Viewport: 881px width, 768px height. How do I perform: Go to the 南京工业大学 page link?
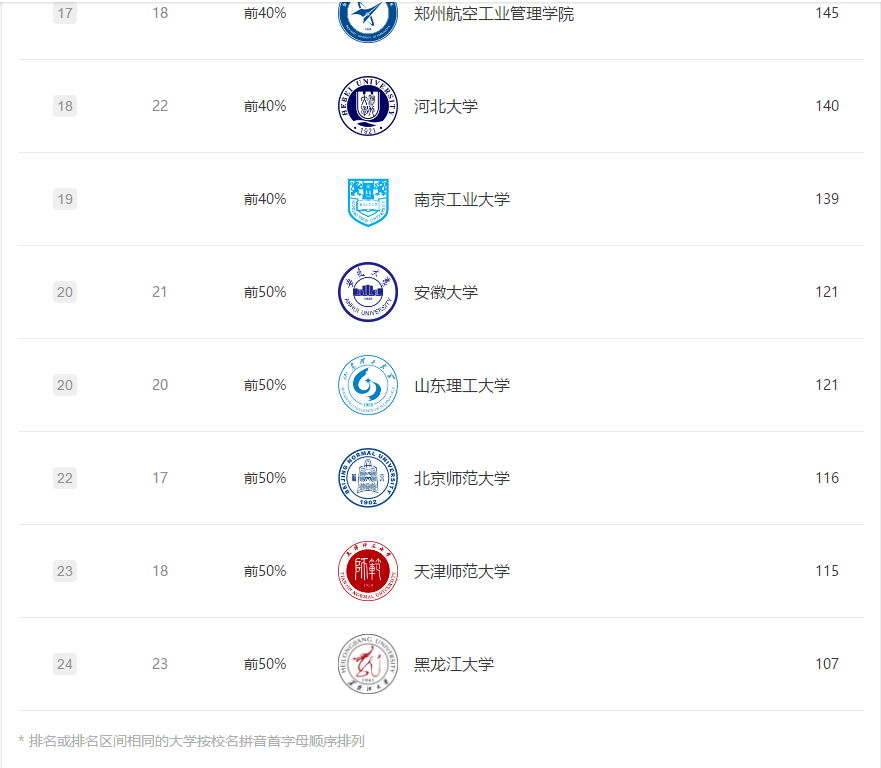coord(462,199)
